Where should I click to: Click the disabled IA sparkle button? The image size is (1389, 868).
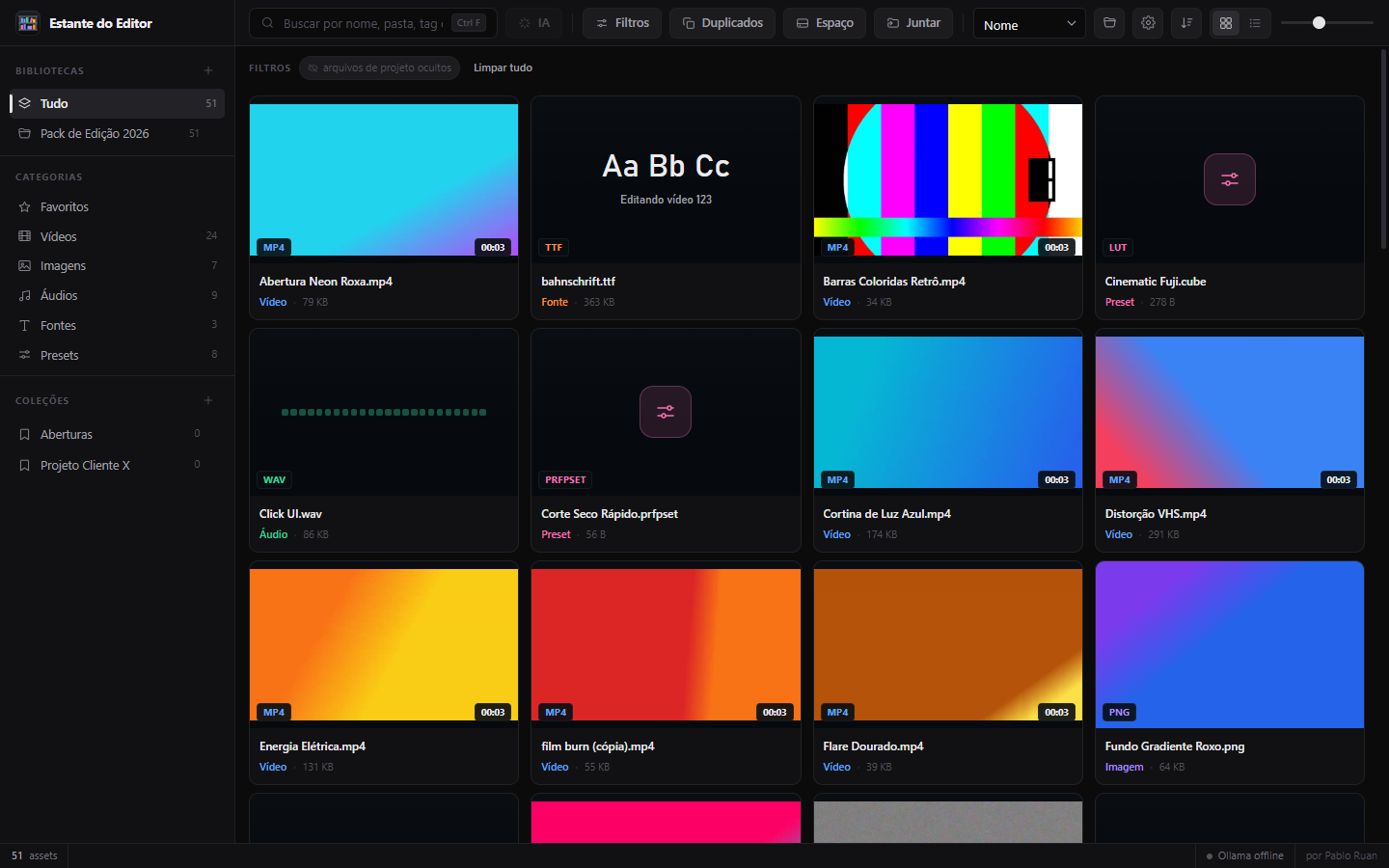(534, 23)
